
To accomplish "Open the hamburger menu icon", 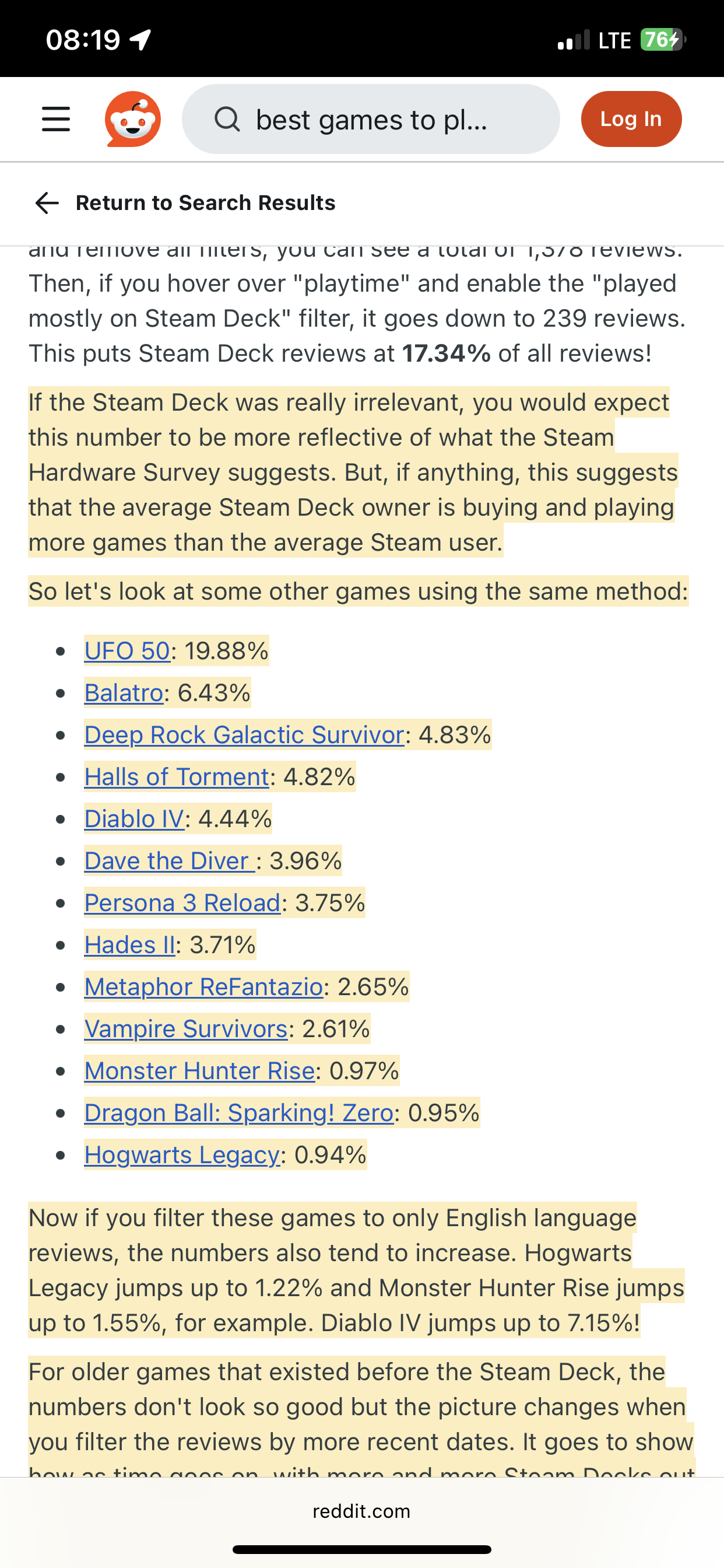I will [x=56, y=118].
